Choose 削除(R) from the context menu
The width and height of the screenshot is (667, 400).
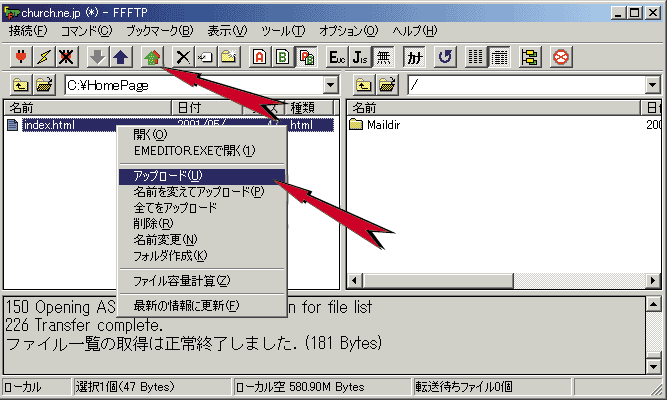point(152,224)
